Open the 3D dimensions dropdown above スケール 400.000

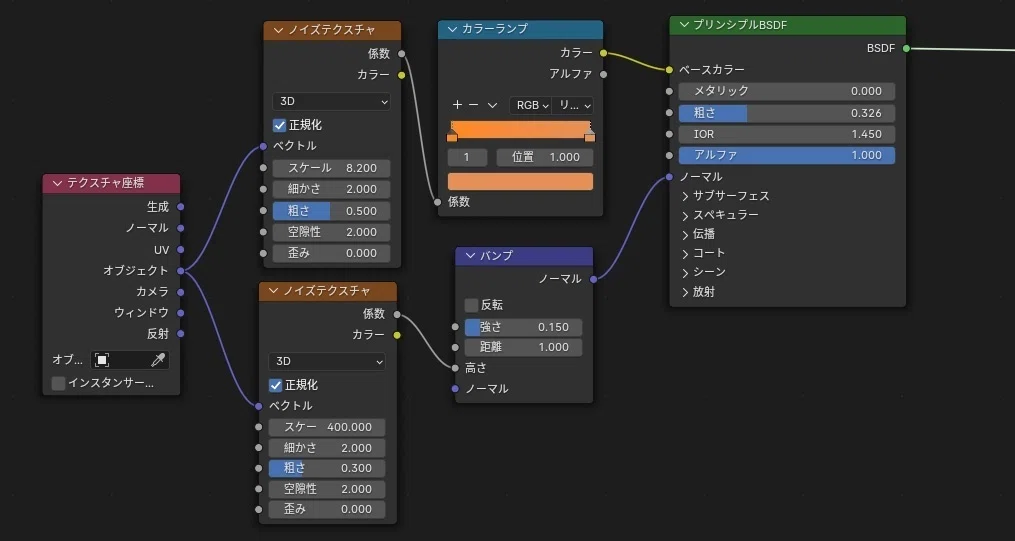click(x=327, y=362)
